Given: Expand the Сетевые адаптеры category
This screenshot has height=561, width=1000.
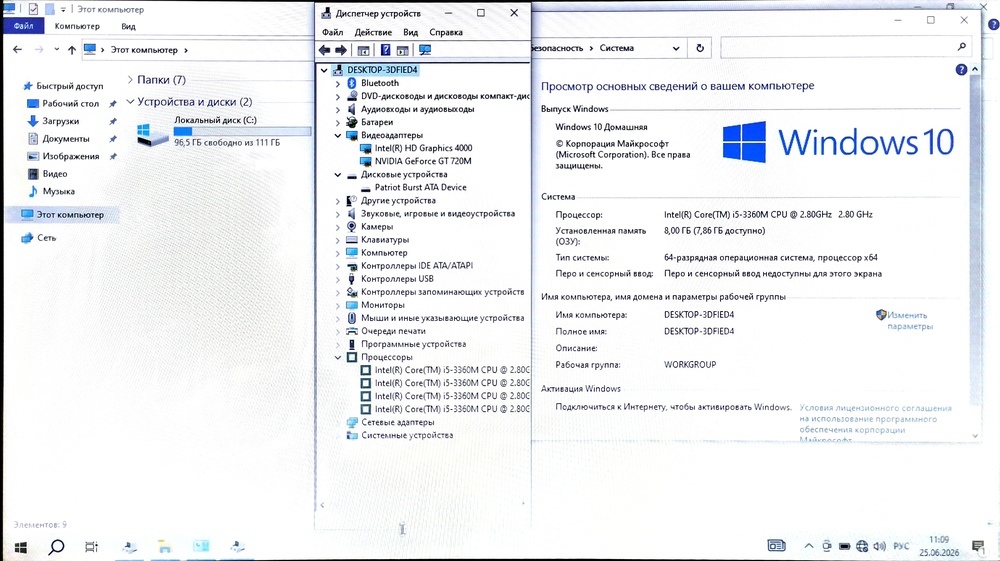Looking at the screenshot, I should pos(337,423).
